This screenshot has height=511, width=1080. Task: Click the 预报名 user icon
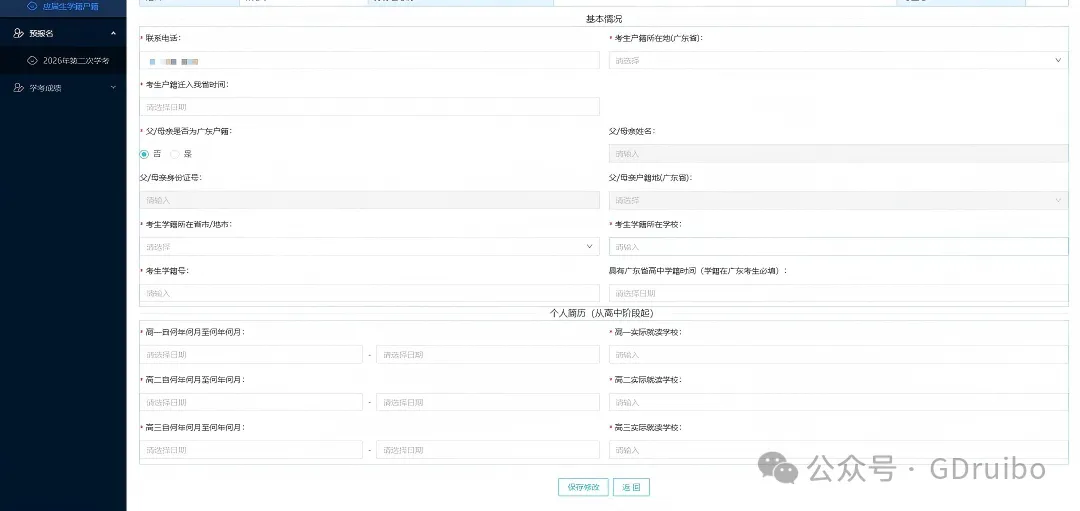(19, 33)
